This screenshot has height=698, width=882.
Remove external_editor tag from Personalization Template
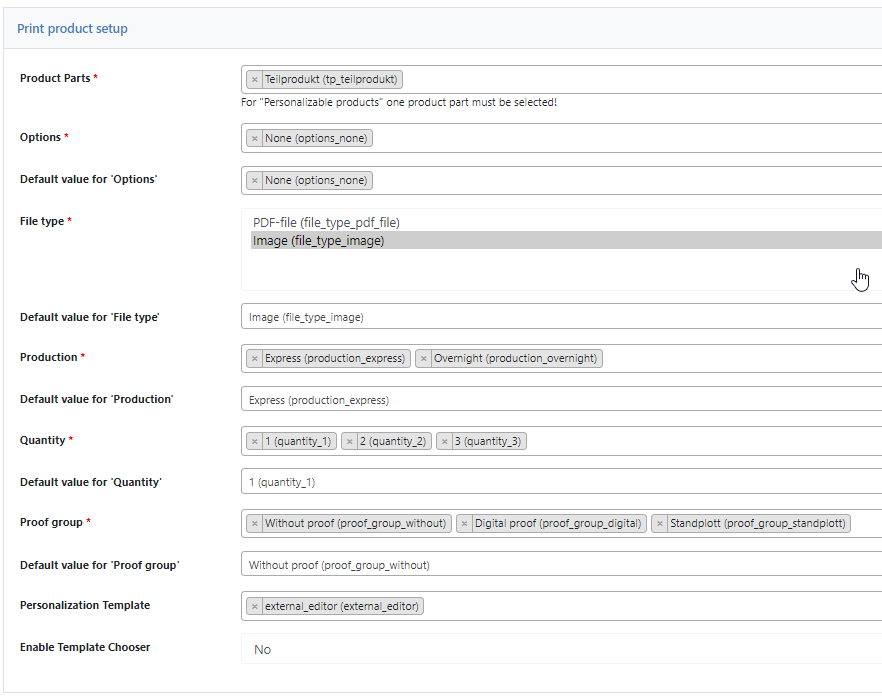tap(255, 606)
